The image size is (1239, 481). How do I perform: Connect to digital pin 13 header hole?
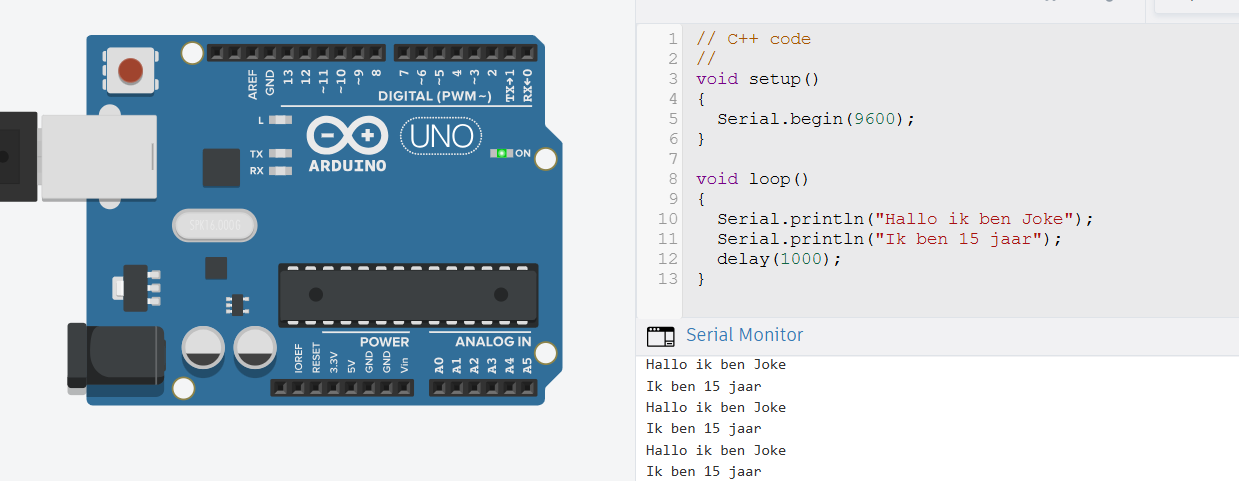287,51
